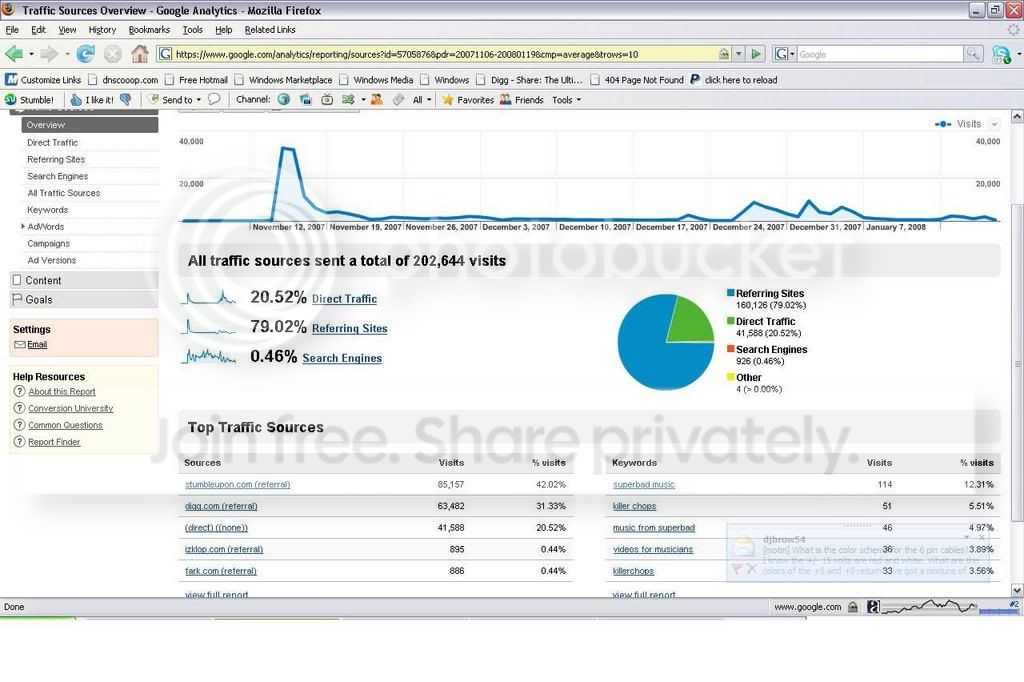Open the superbad music keyword
The height and width of the screenshot is (682, 1024).
tap(643, 485)
